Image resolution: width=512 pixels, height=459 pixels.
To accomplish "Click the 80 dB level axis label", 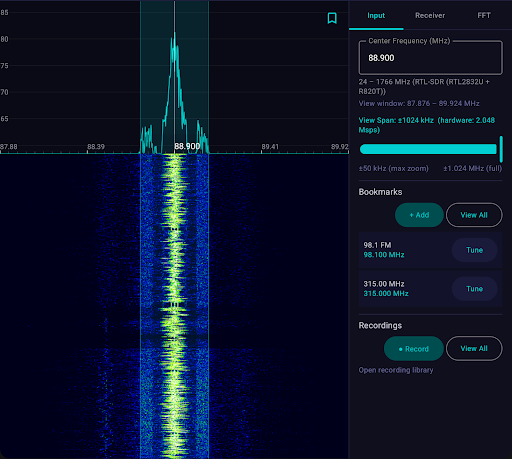I will [x=4, y=39].
